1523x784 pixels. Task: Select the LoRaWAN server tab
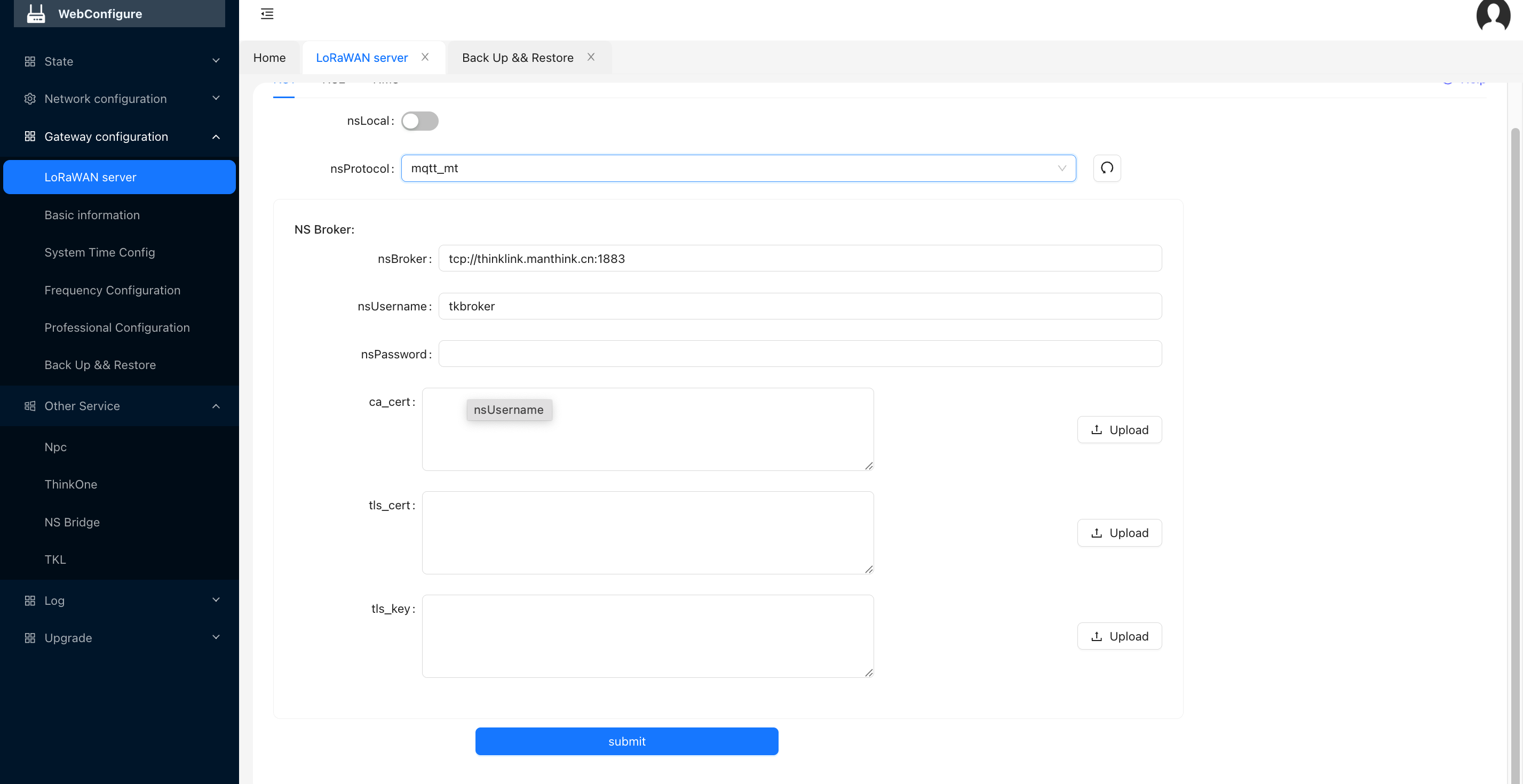coord(362,58)
